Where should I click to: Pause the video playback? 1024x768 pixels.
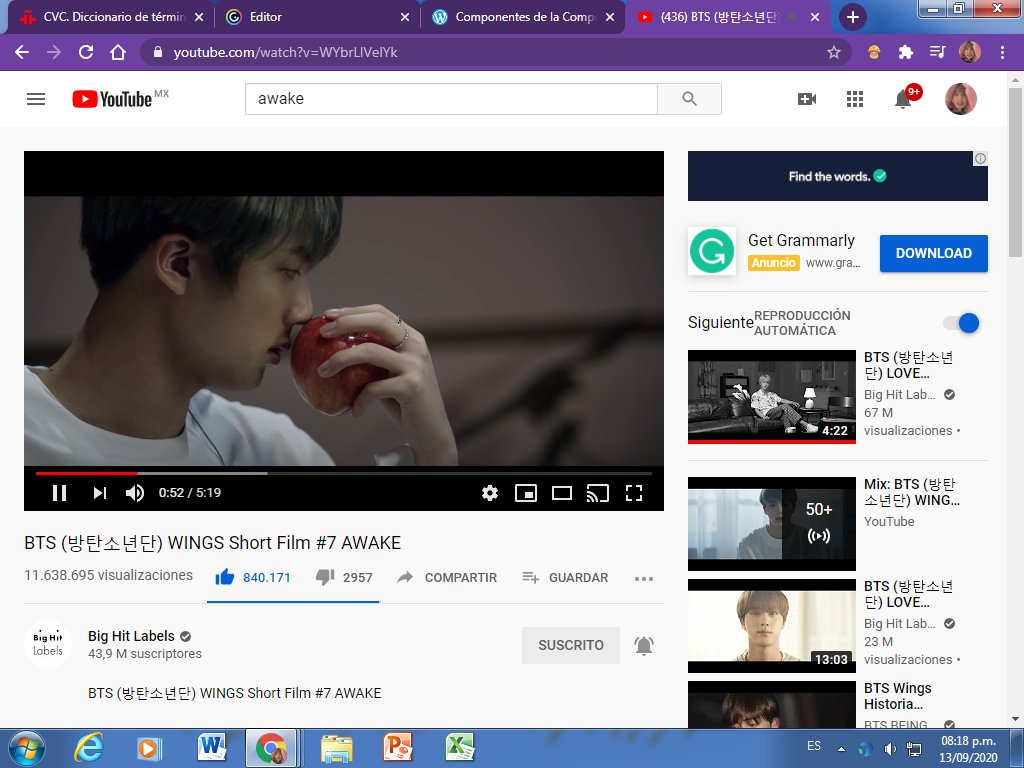pyautogui.click(x=59, y=493)
